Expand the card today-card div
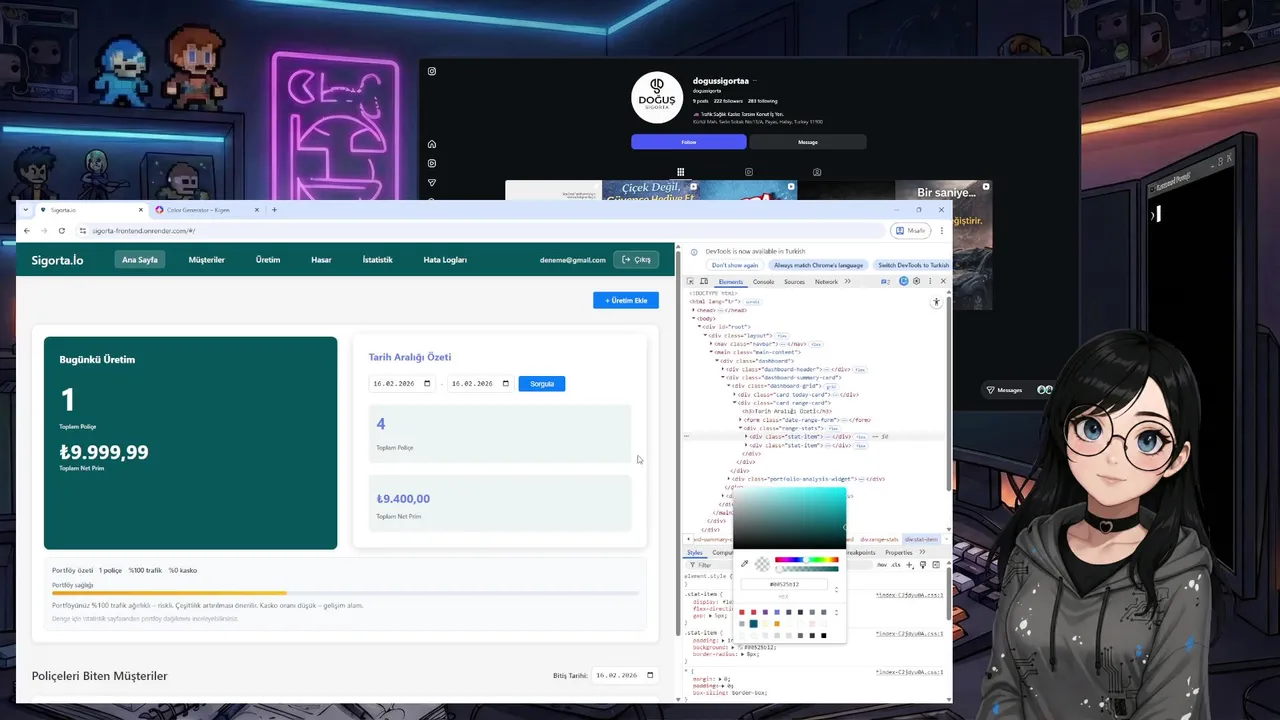This screenshot has height=720, width=1280. tap(735, 394)
